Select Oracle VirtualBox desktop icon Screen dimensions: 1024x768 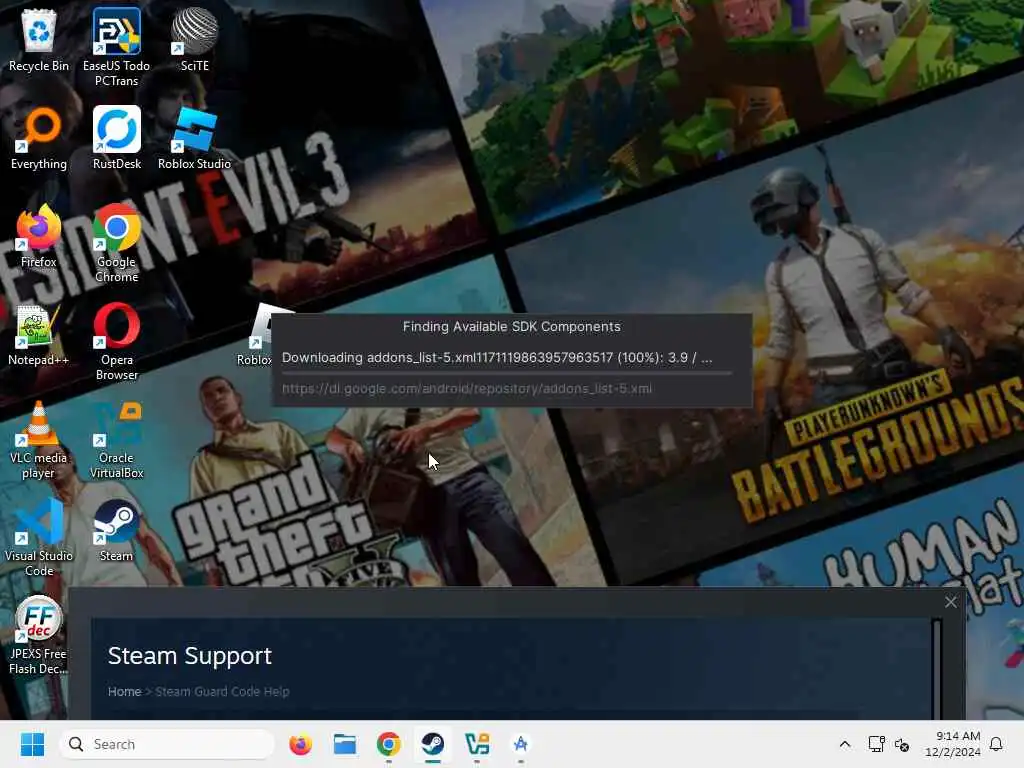point(116,439)
